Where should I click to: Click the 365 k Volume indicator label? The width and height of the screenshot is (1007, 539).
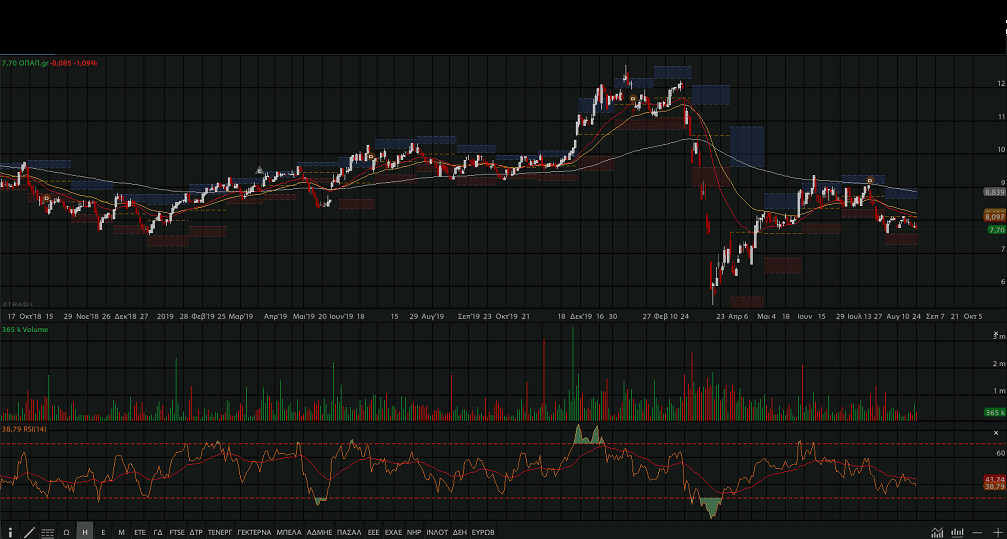click(26, 328)
